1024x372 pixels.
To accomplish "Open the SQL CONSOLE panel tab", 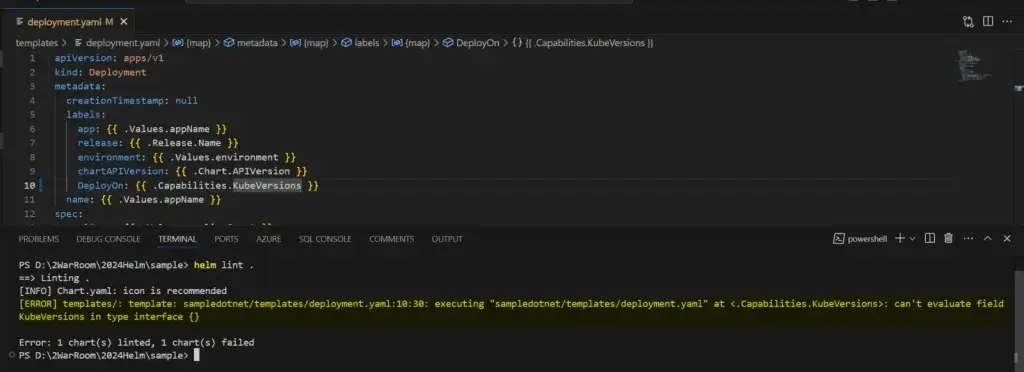I will (x=325, y=239).
